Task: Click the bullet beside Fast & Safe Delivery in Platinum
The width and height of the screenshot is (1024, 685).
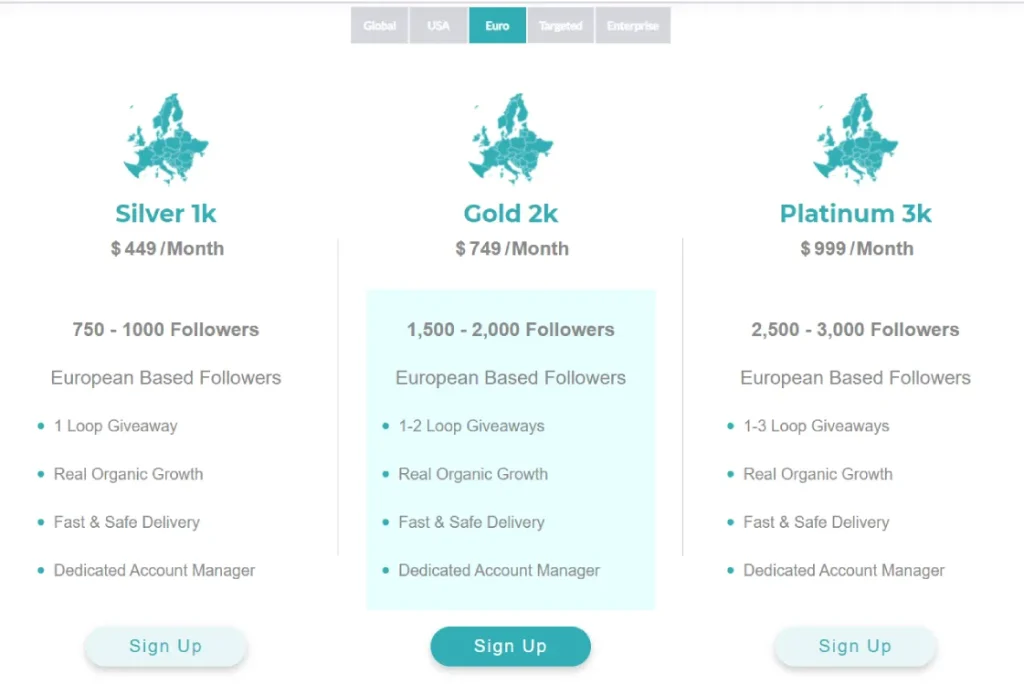Action: pyautogui.click(x=731, y=522)
